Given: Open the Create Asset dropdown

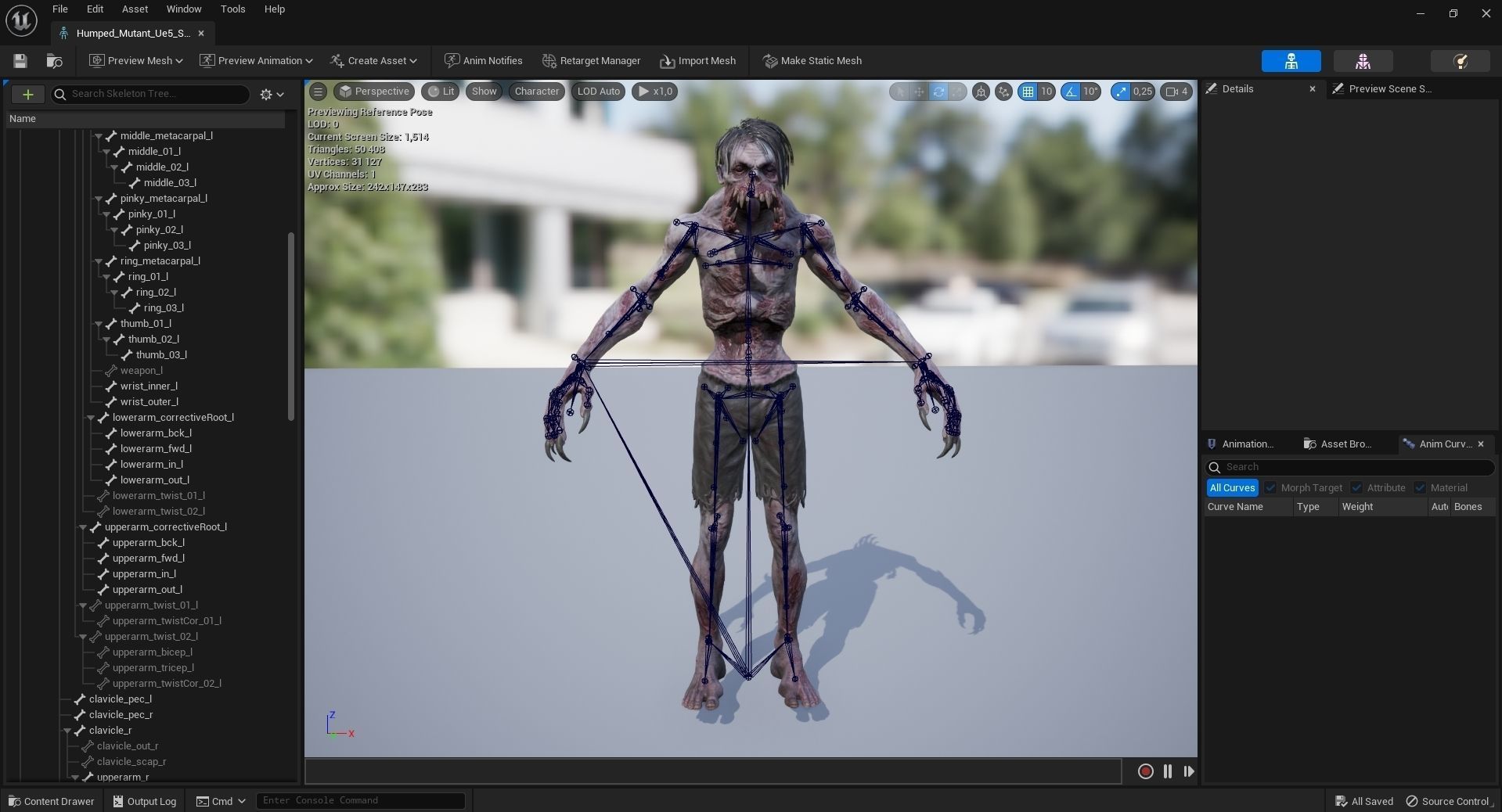Looking at the screenshot, I should (373, 61).
